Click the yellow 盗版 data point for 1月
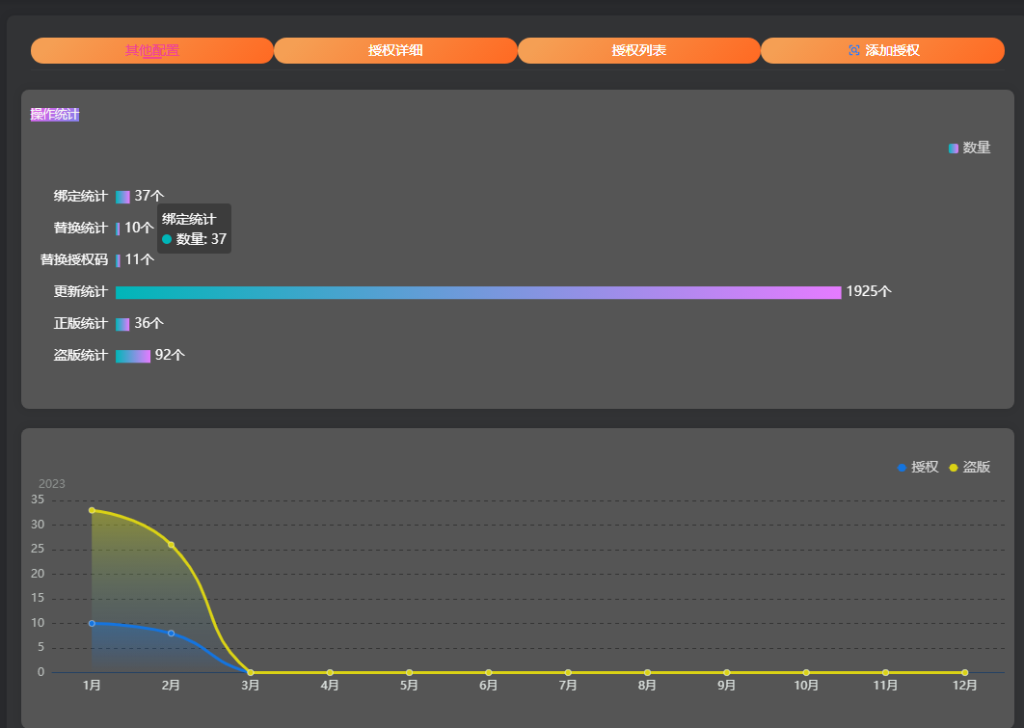 pos(92,510)
